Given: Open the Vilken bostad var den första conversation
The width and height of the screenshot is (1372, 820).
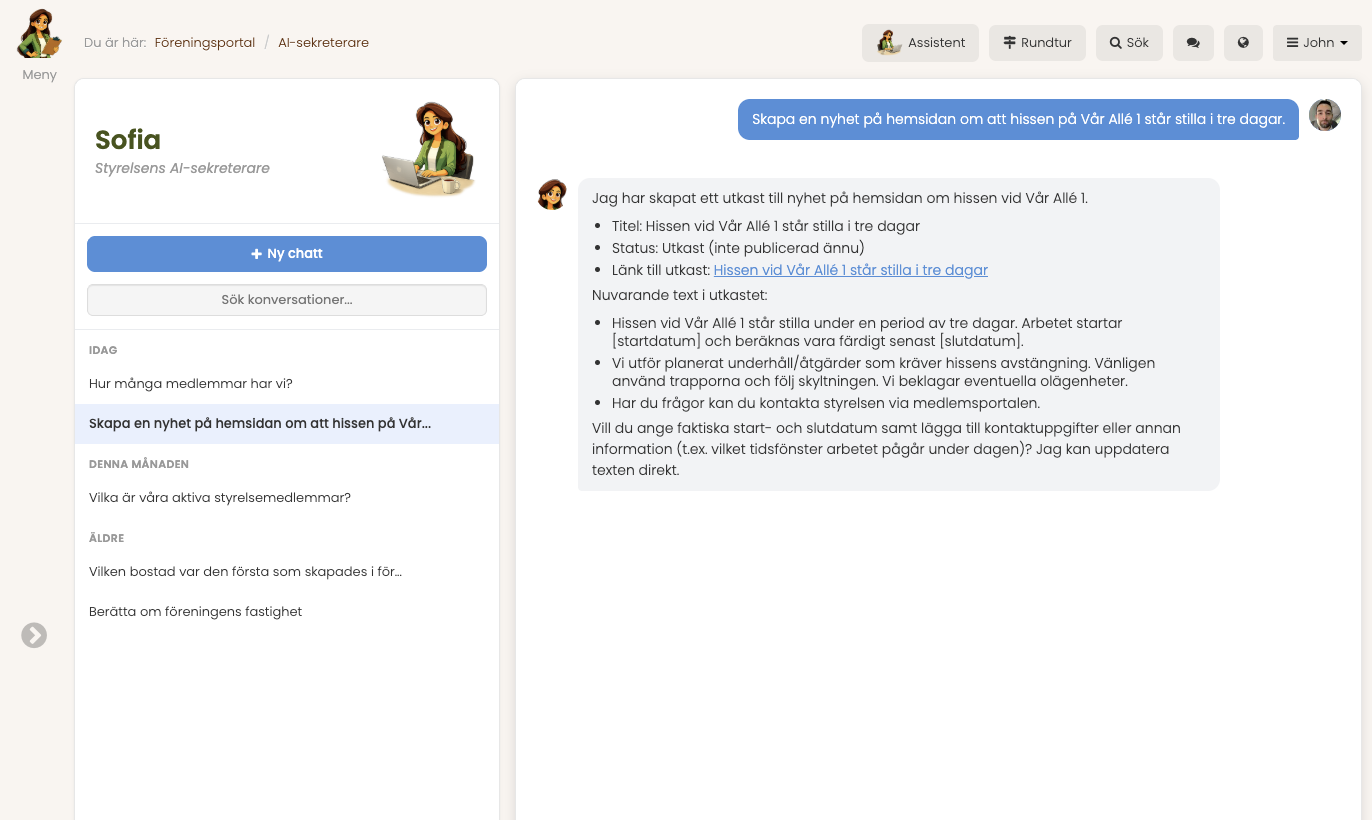Looking at the screenshot, I should pos(245,572).
